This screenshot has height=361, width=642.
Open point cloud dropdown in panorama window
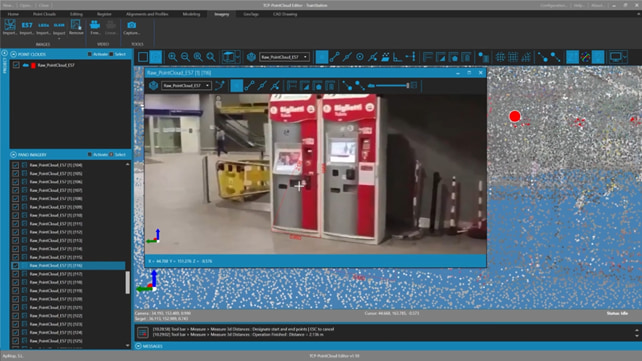pyautogui.click(x=186, y=86)
